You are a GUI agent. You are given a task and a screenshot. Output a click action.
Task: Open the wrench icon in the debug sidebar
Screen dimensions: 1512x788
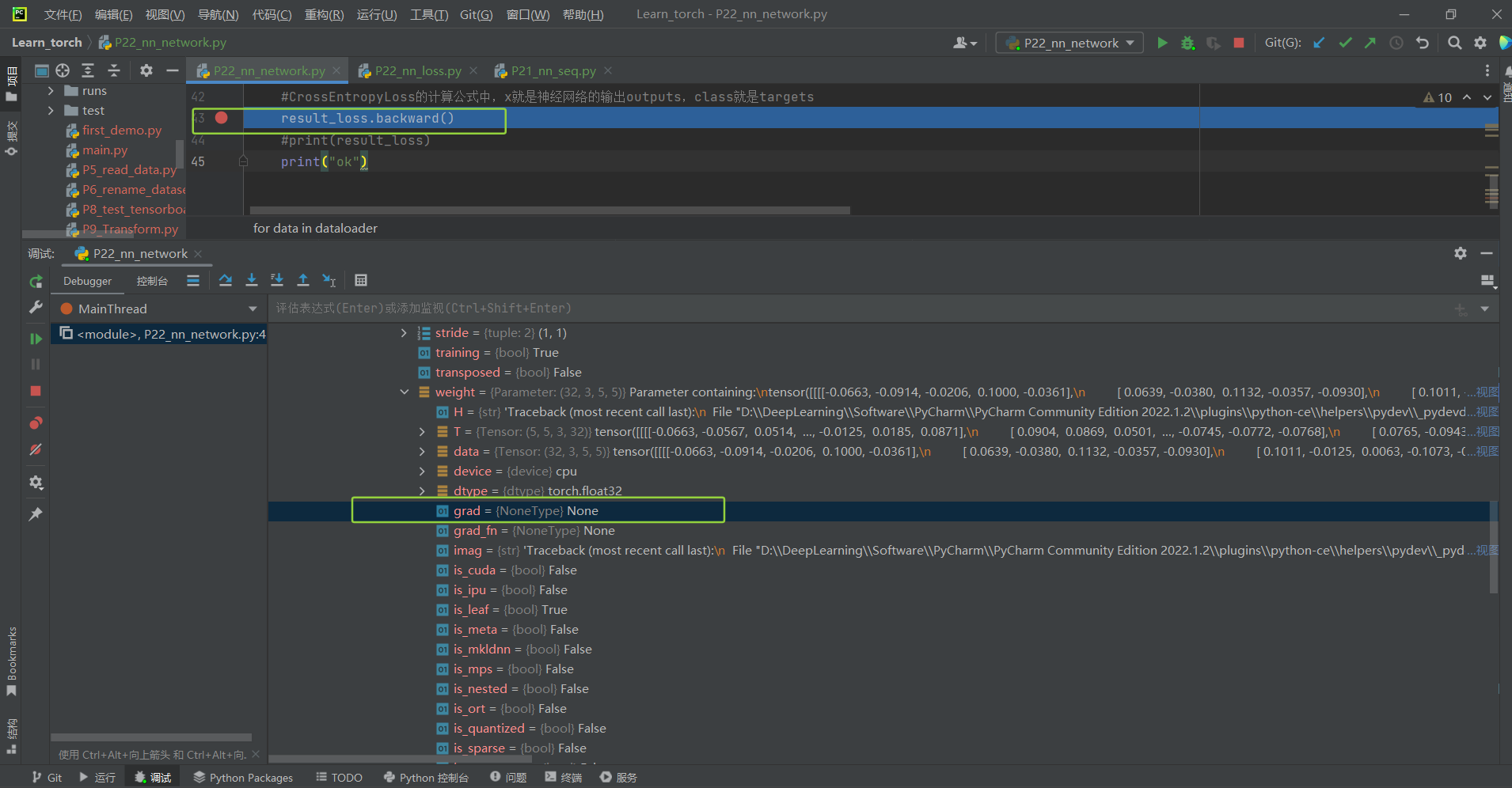pos(36,307)
